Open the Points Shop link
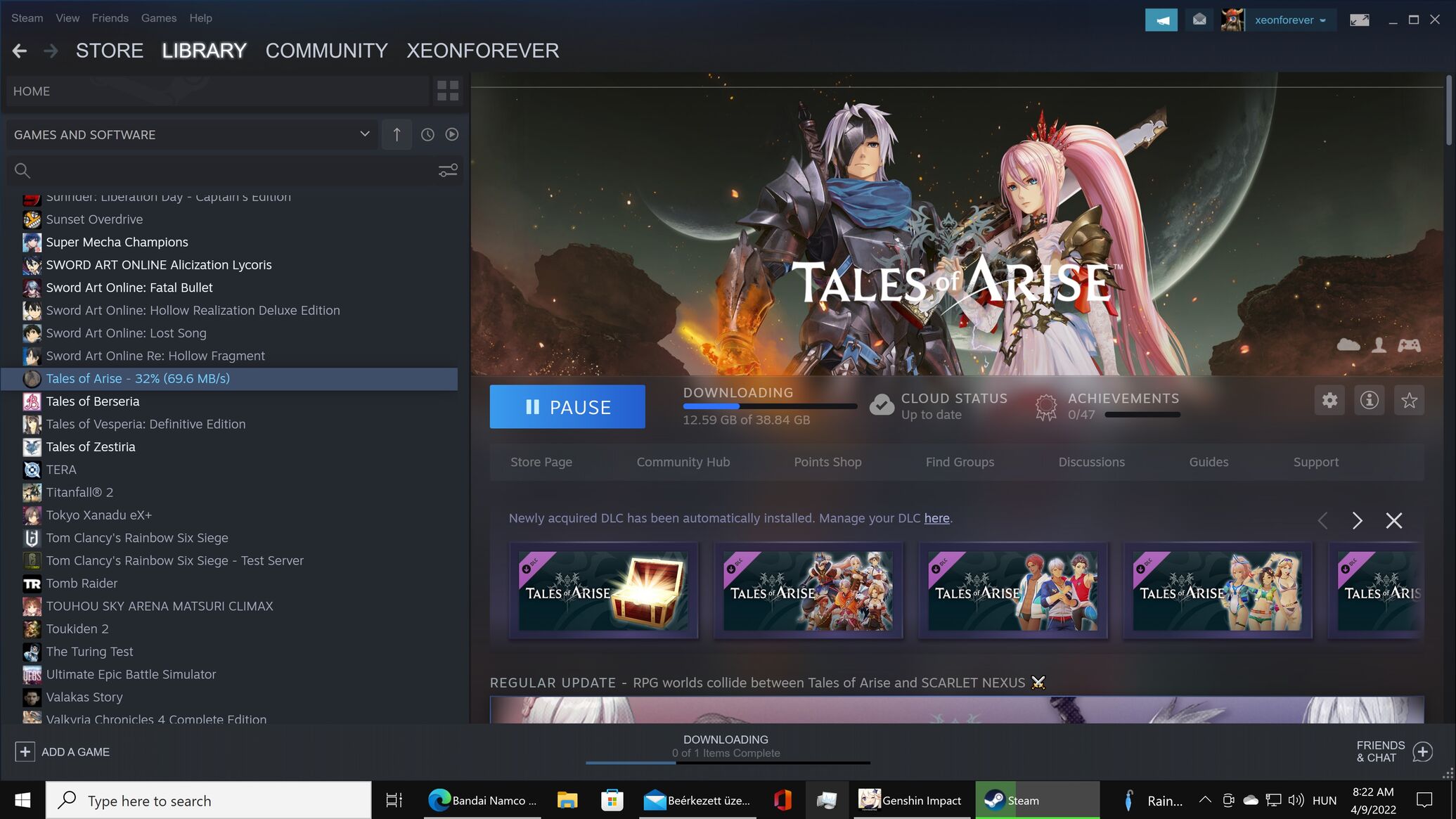This screenshot has width=1456, height=819. click(x=827, y=462)
